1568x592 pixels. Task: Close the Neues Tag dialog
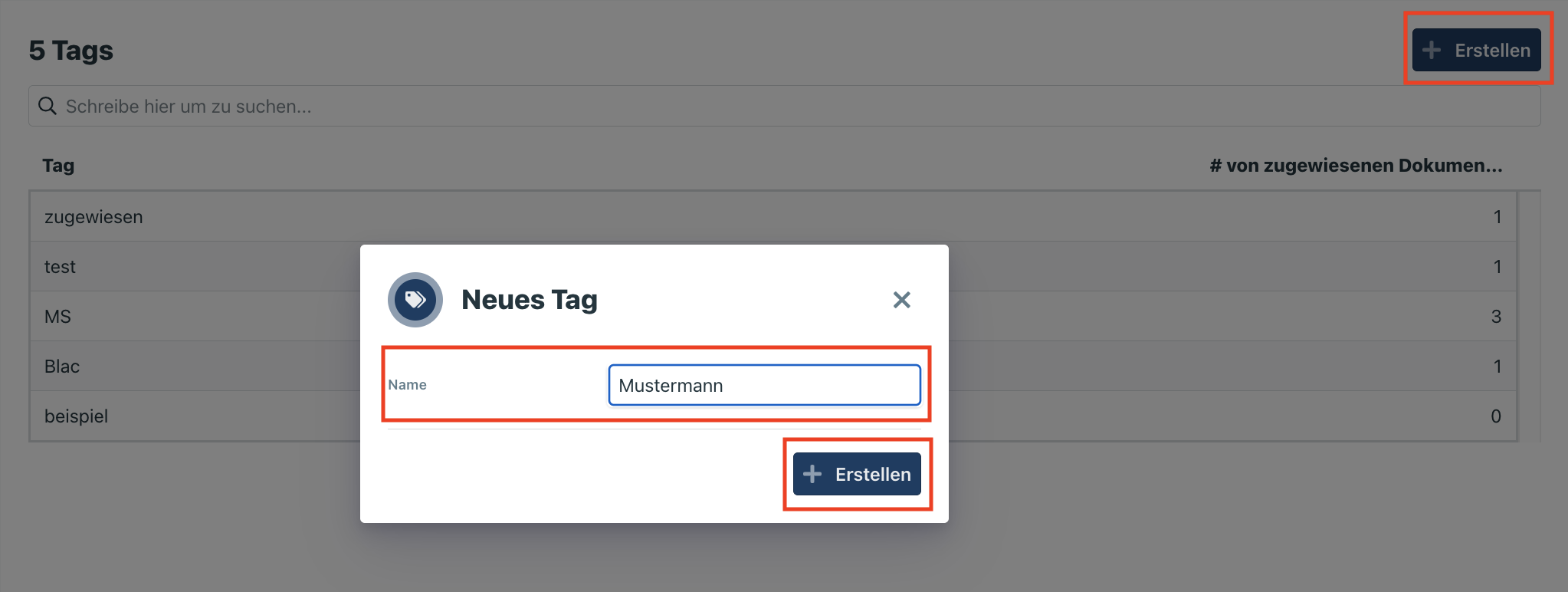click(901, 300)
